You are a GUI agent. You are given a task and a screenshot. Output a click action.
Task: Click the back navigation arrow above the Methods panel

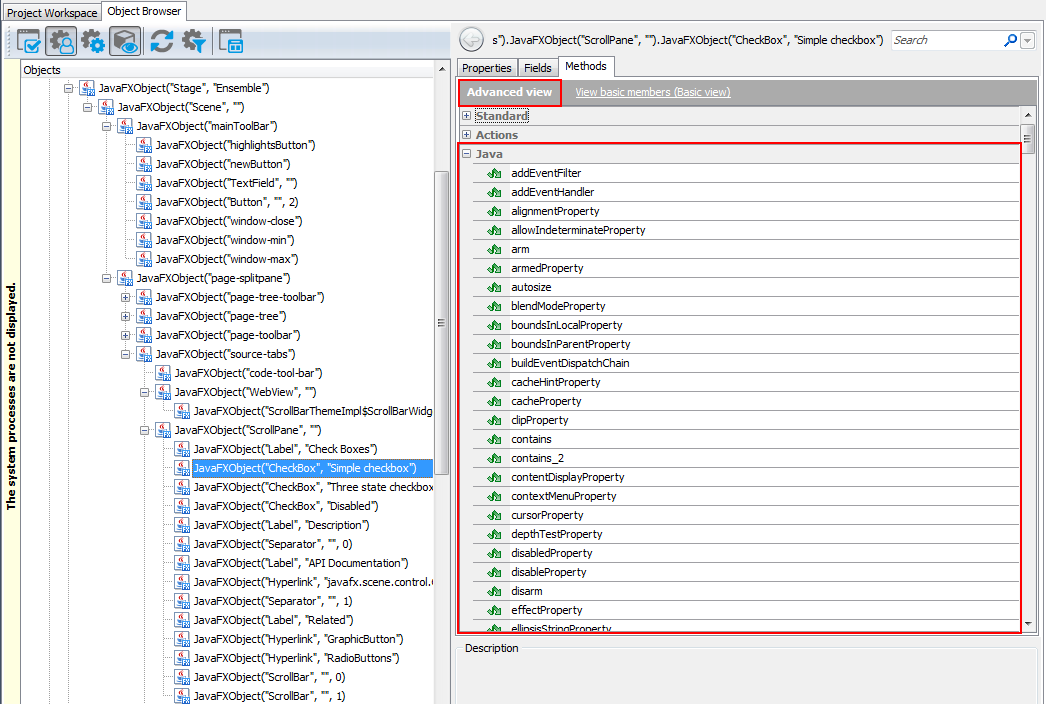click(x=469, y=40)
